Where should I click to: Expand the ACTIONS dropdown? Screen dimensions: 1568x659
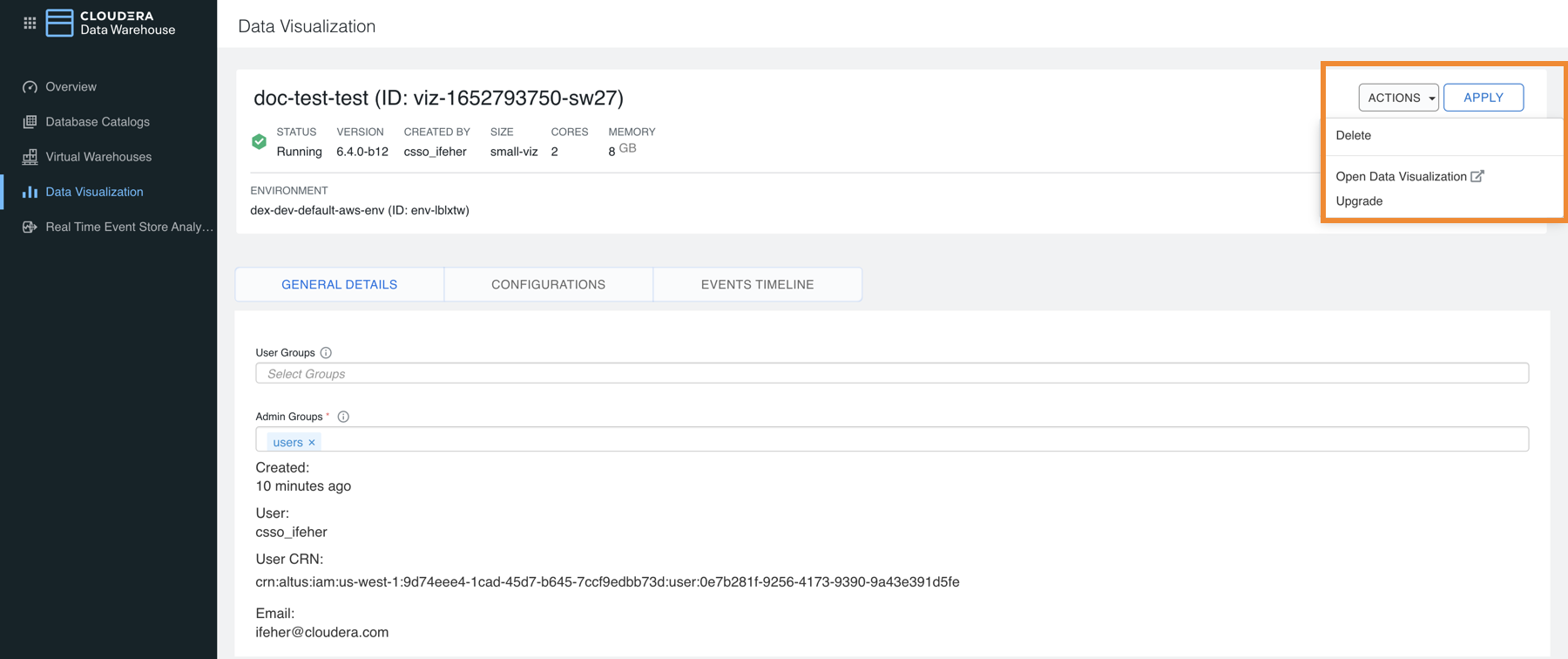(x=1398, y=98)
